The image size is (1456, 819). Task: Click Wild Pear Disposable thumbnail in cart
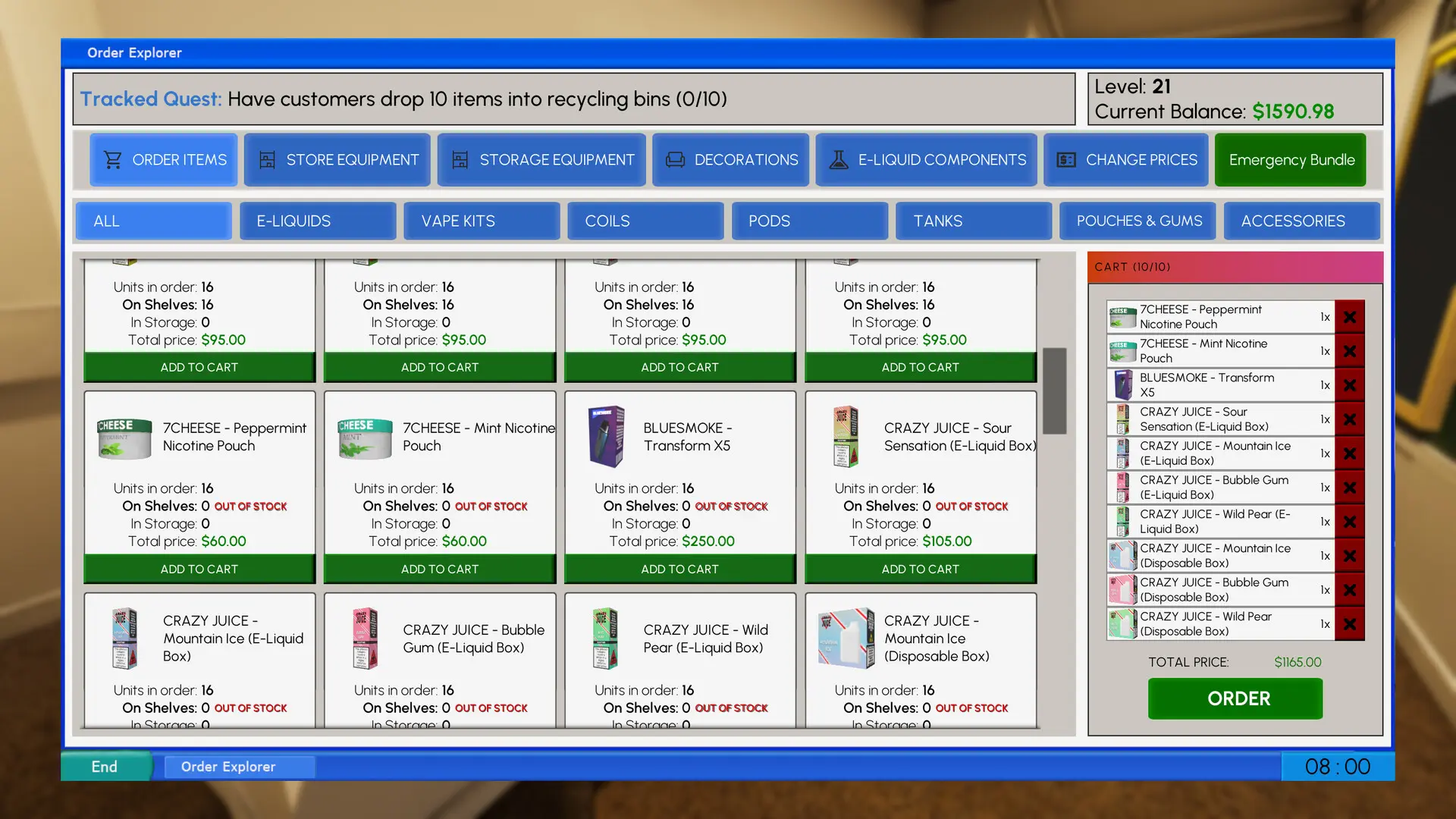[1122, 624]
